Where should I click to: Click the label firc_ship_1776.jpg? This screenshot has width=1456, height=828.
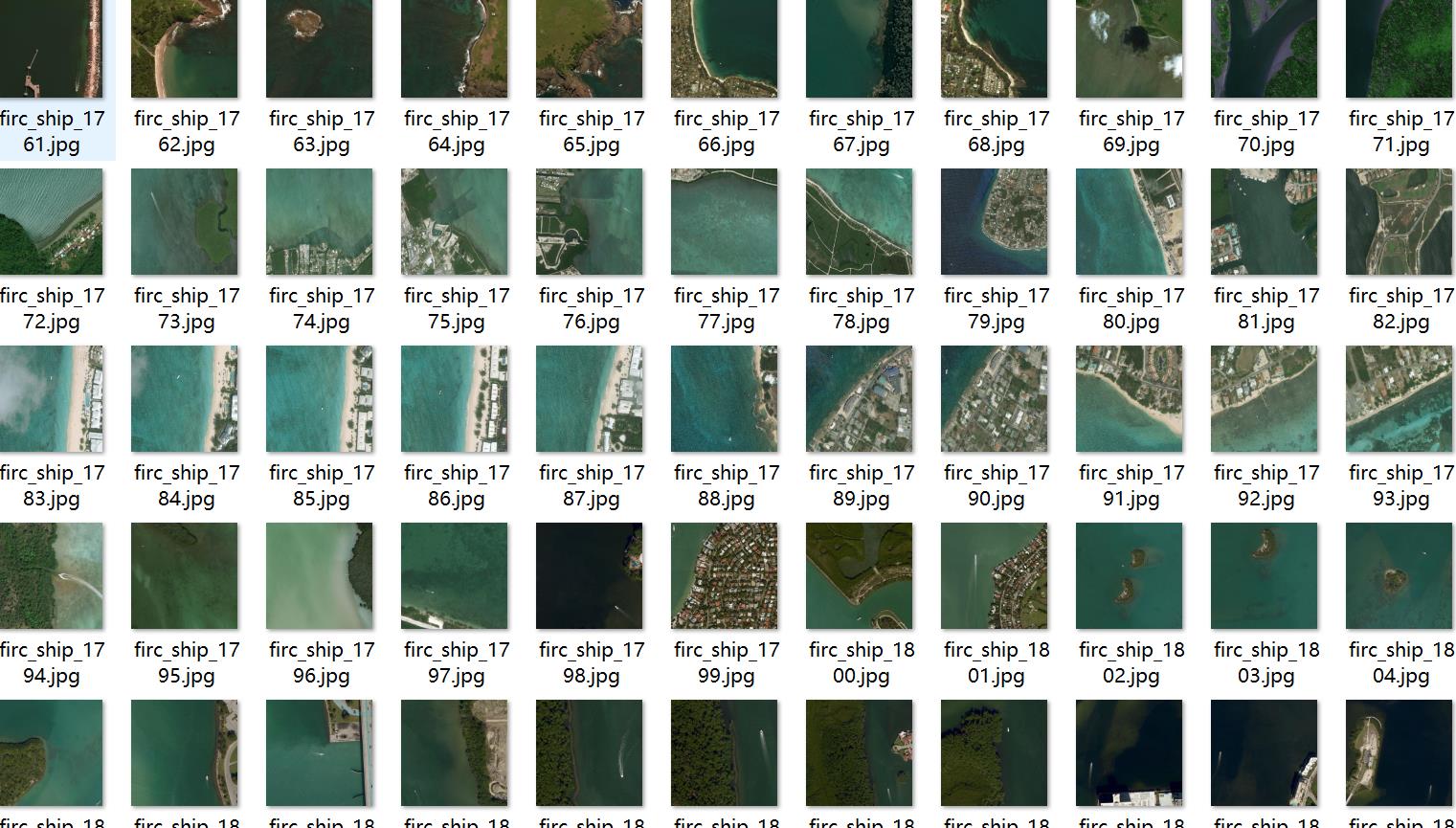tap(591, 309)
